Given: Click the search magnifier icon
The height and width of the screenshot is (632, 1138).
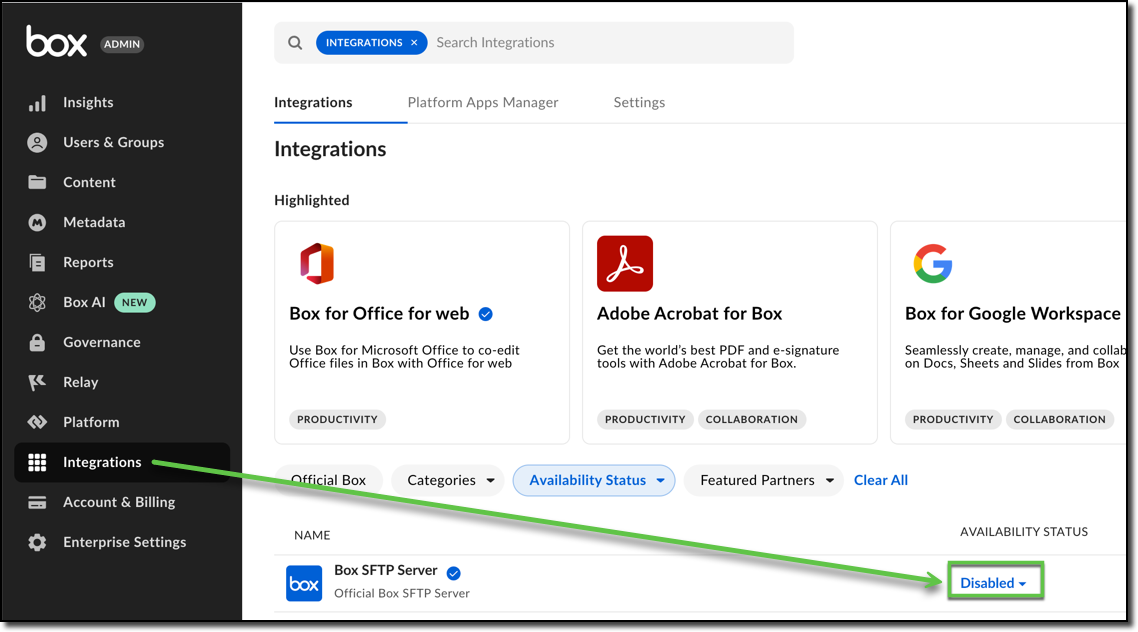Looking at the screenshot, I should (295, 43).
